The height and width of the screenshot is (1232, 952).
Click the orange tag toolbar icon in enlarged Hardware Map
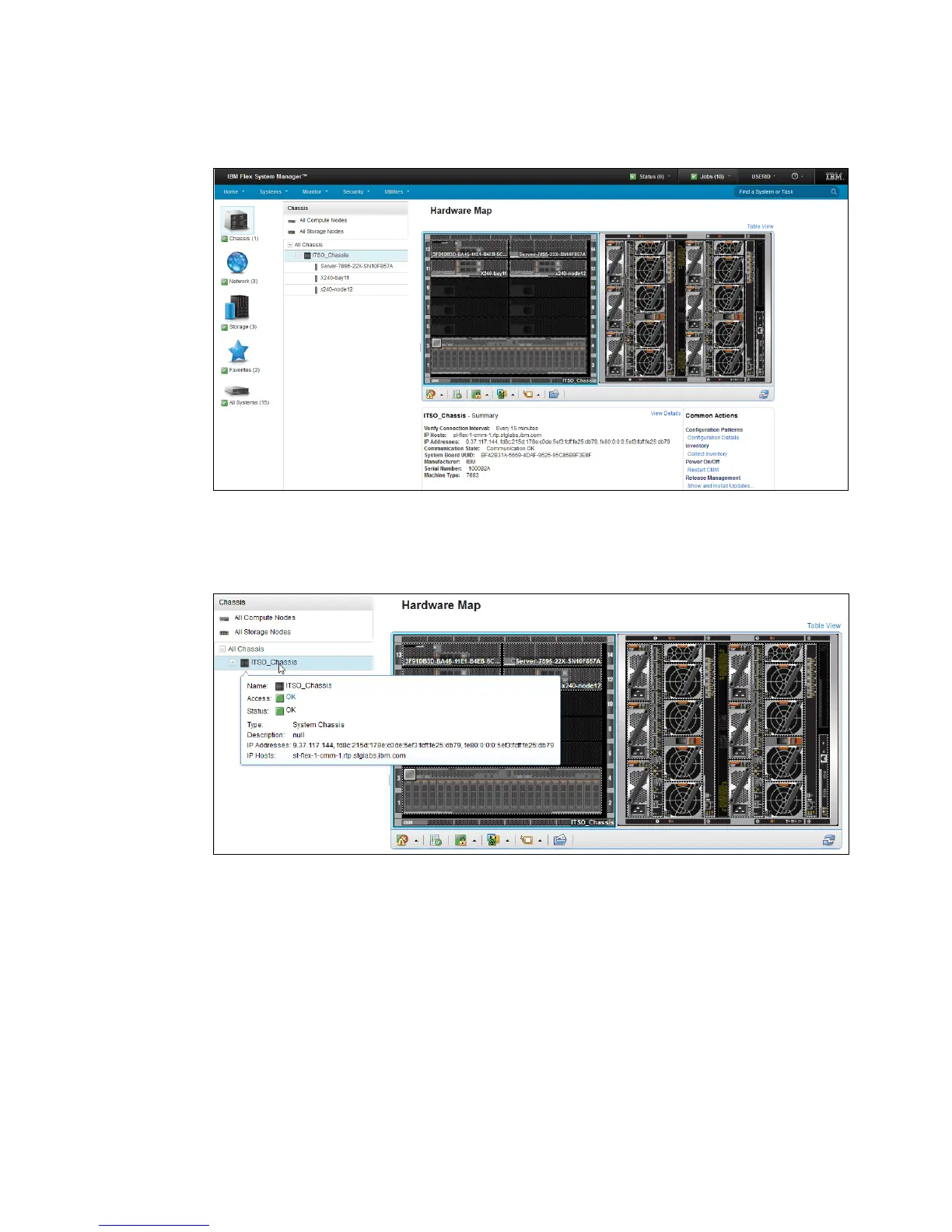click(527, 840)
